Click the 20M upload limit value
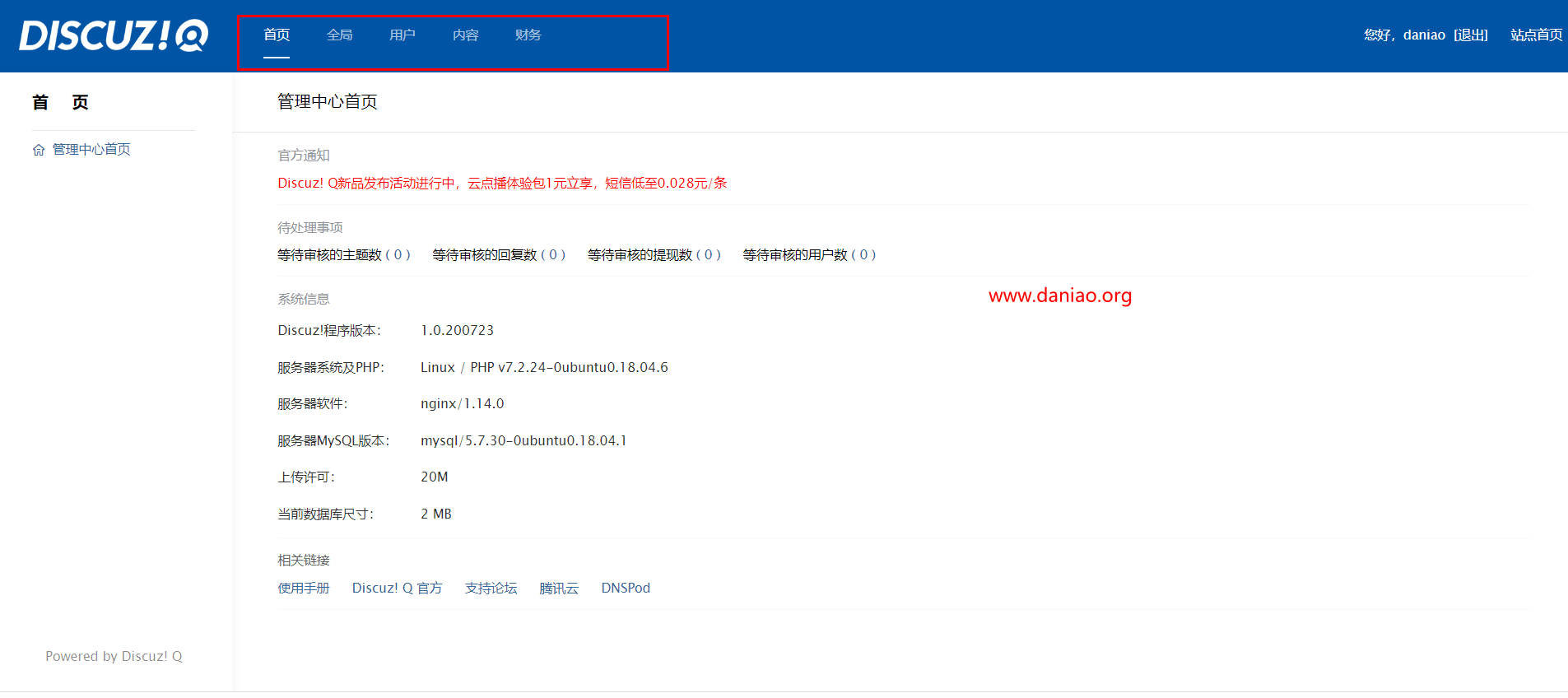This screenshot has width=1568, height=698. (x=435, y=477)
